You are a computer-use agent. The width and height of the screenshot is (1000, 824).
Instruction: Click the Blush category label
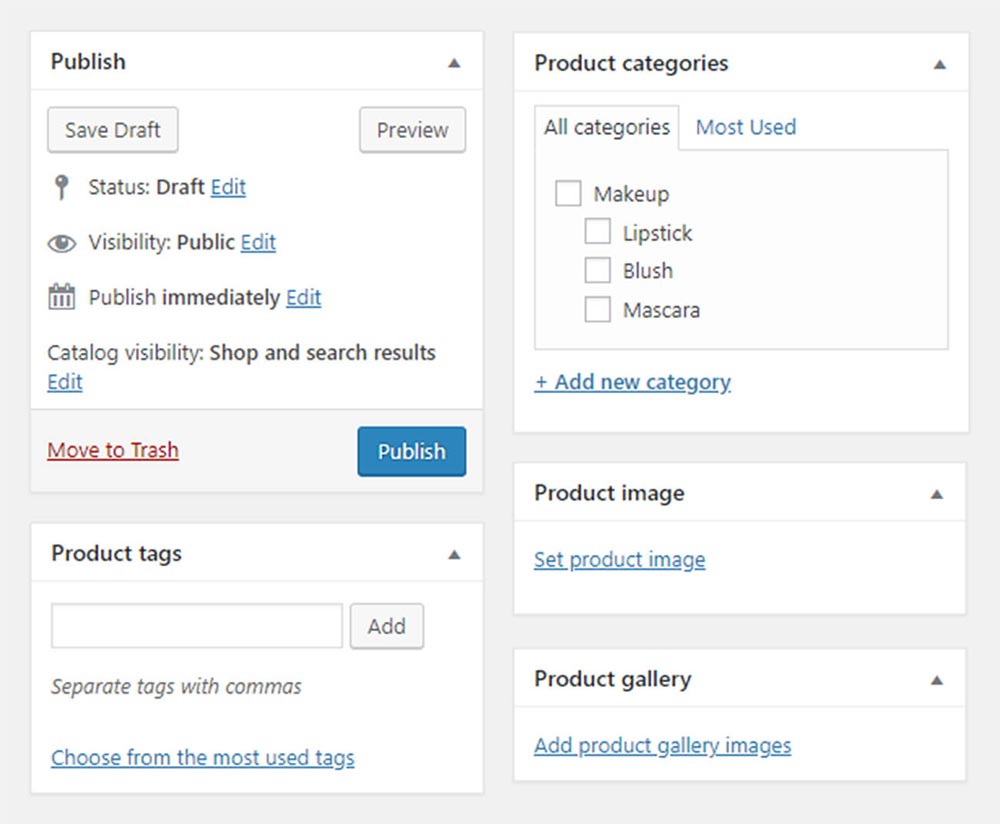pos(648,271)
